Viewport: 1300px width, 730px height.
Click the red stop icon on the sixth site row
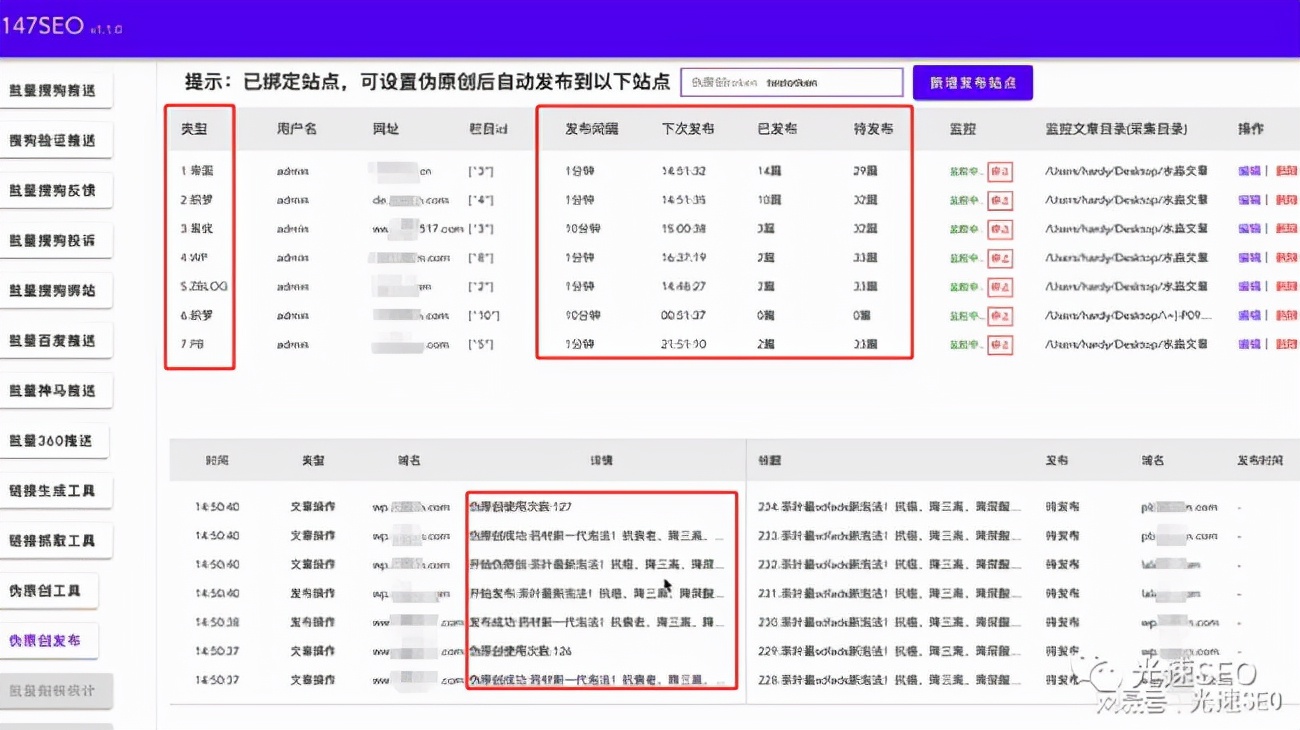[x=998, y=314]
